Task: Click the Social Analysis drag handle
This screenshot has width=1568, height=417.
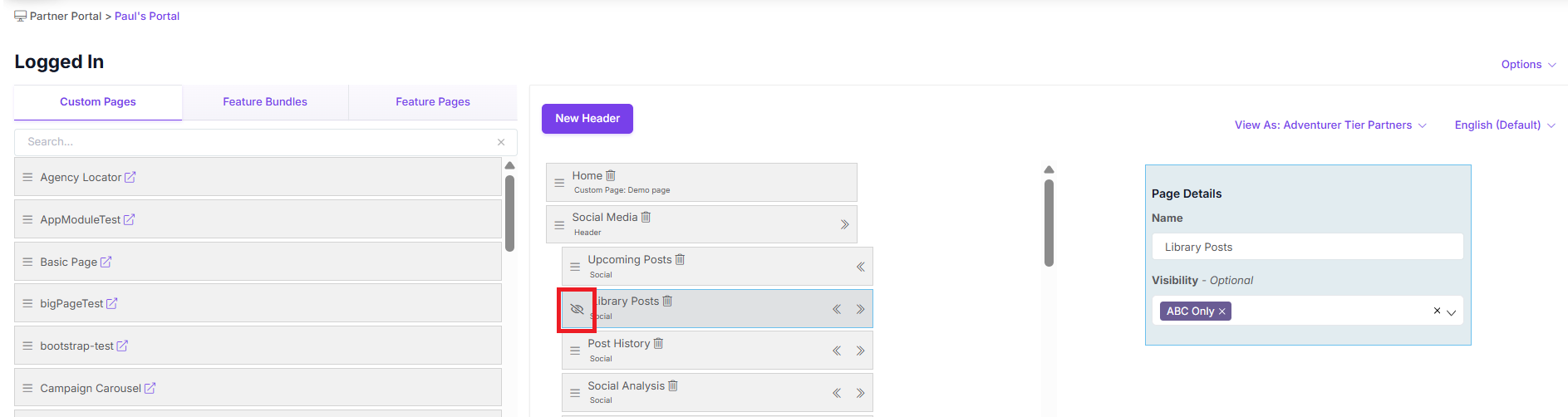Action: 575,393
